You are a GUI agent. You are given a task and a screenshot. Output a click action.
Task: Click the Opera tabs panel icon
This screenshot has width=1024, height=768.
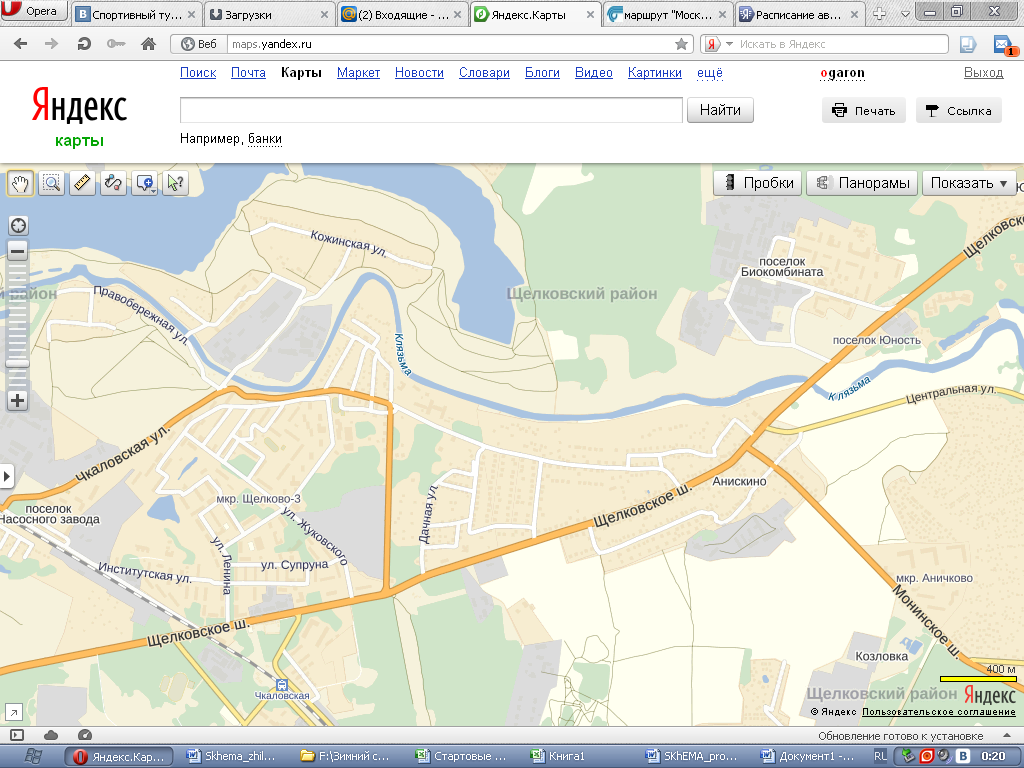(x=968, y=44)
